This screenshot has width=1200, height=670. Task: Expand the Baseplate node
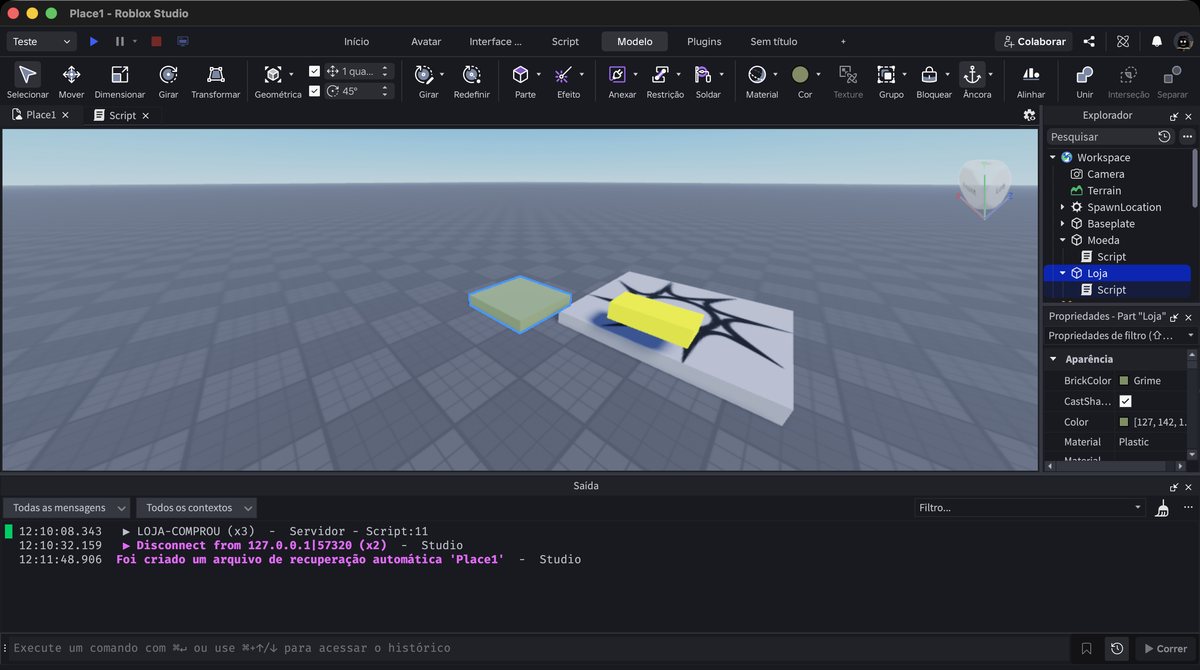1063,224
